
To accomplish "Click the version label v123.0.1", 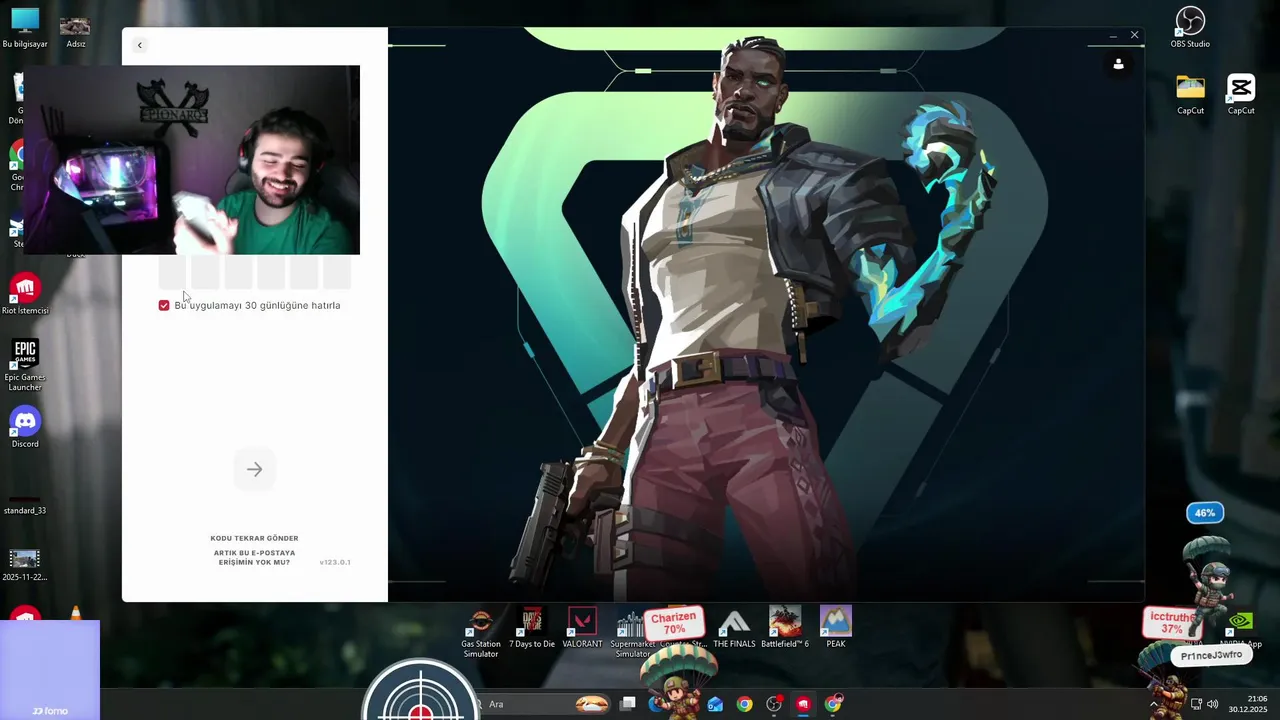I will pyautogui.click(x=335, y=562).
